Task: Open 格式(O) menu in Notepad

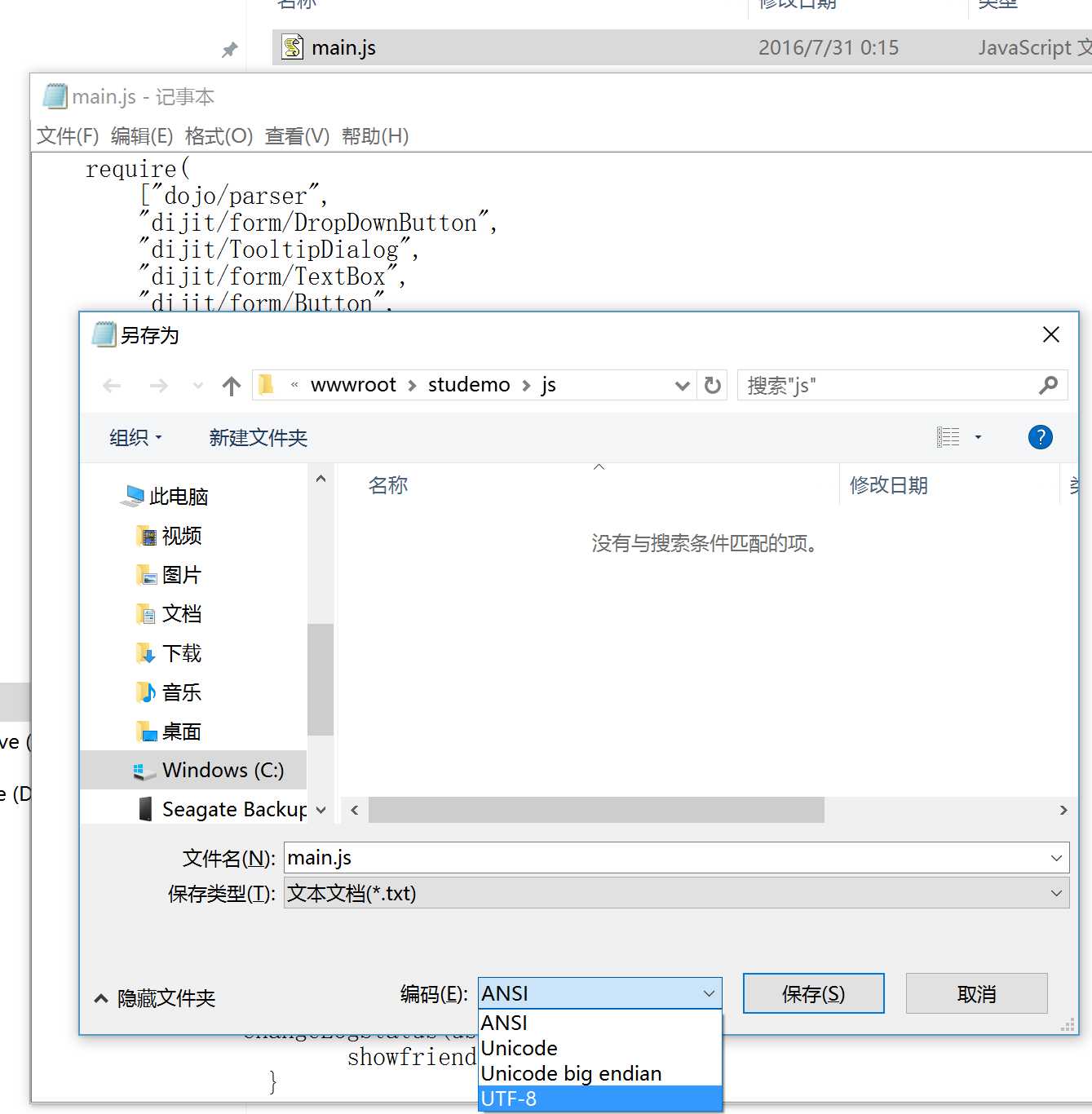Action: click(x=219, y=135)
